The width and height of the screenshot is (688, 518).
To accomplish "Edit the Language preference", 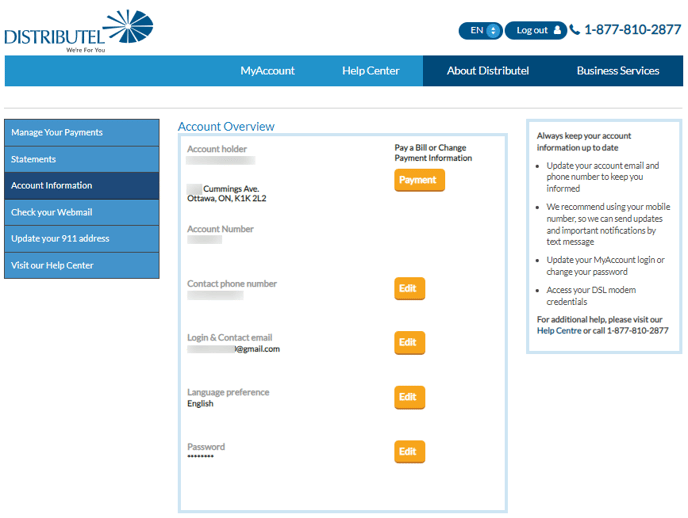I will pos(409,397).
